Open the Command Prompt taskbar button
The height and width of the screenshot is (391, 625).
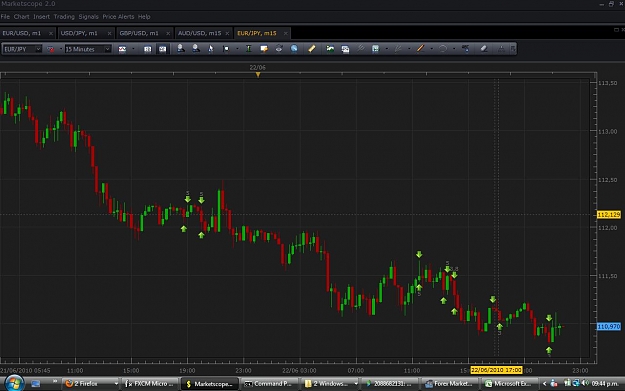click(x=270, y=383)
